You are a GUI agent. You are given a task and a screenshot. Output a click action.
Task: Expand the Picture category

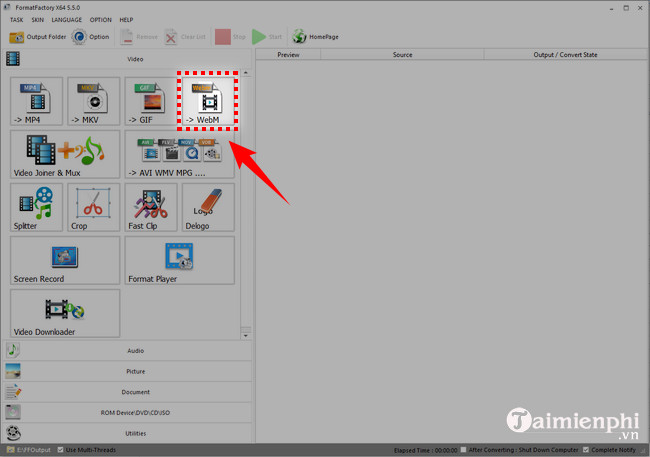coord(128,371)
